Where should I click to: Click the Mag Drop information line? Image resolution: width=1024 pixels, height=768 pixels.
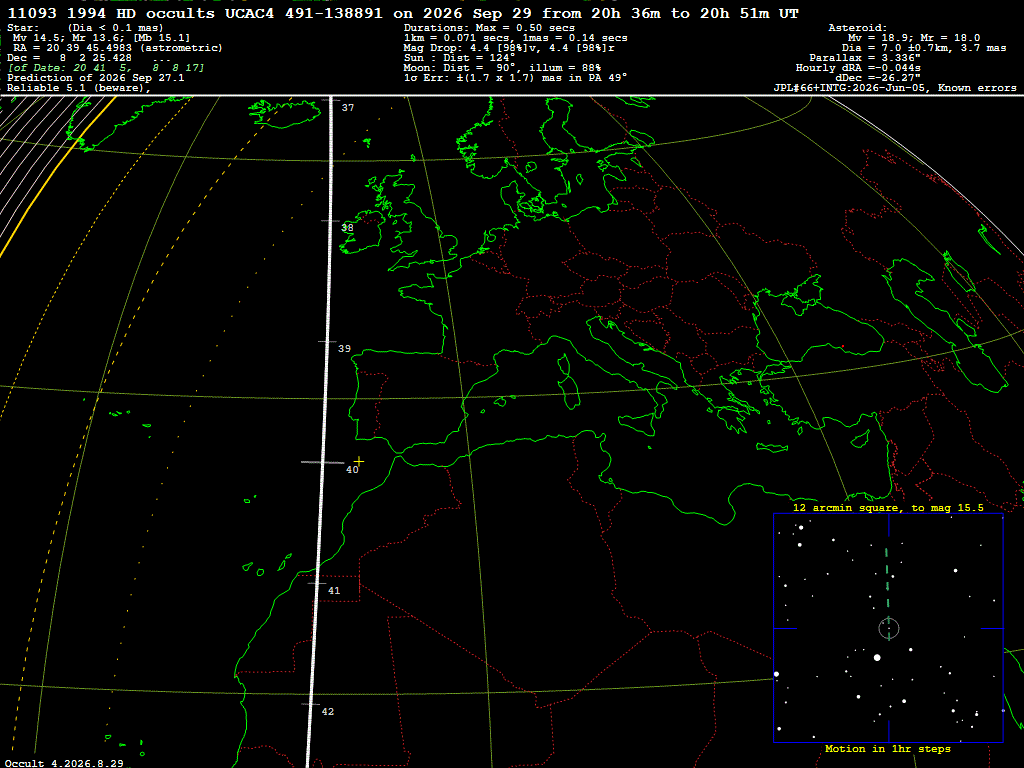[509, 48]
